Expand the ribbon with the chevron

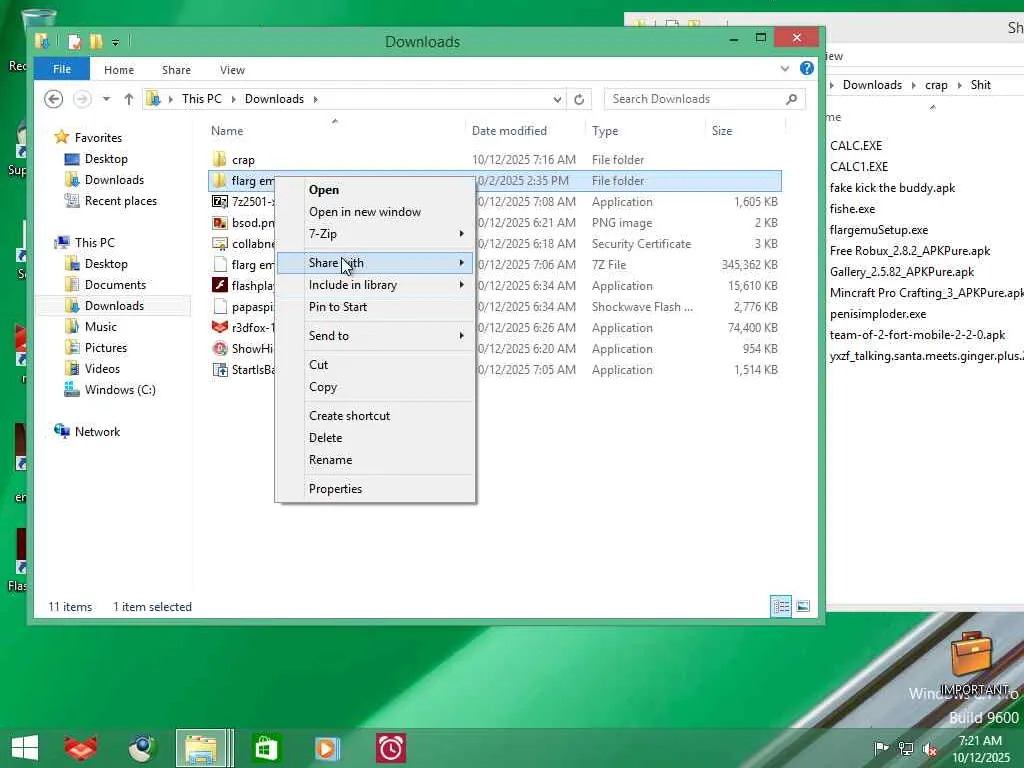[785, 69]
